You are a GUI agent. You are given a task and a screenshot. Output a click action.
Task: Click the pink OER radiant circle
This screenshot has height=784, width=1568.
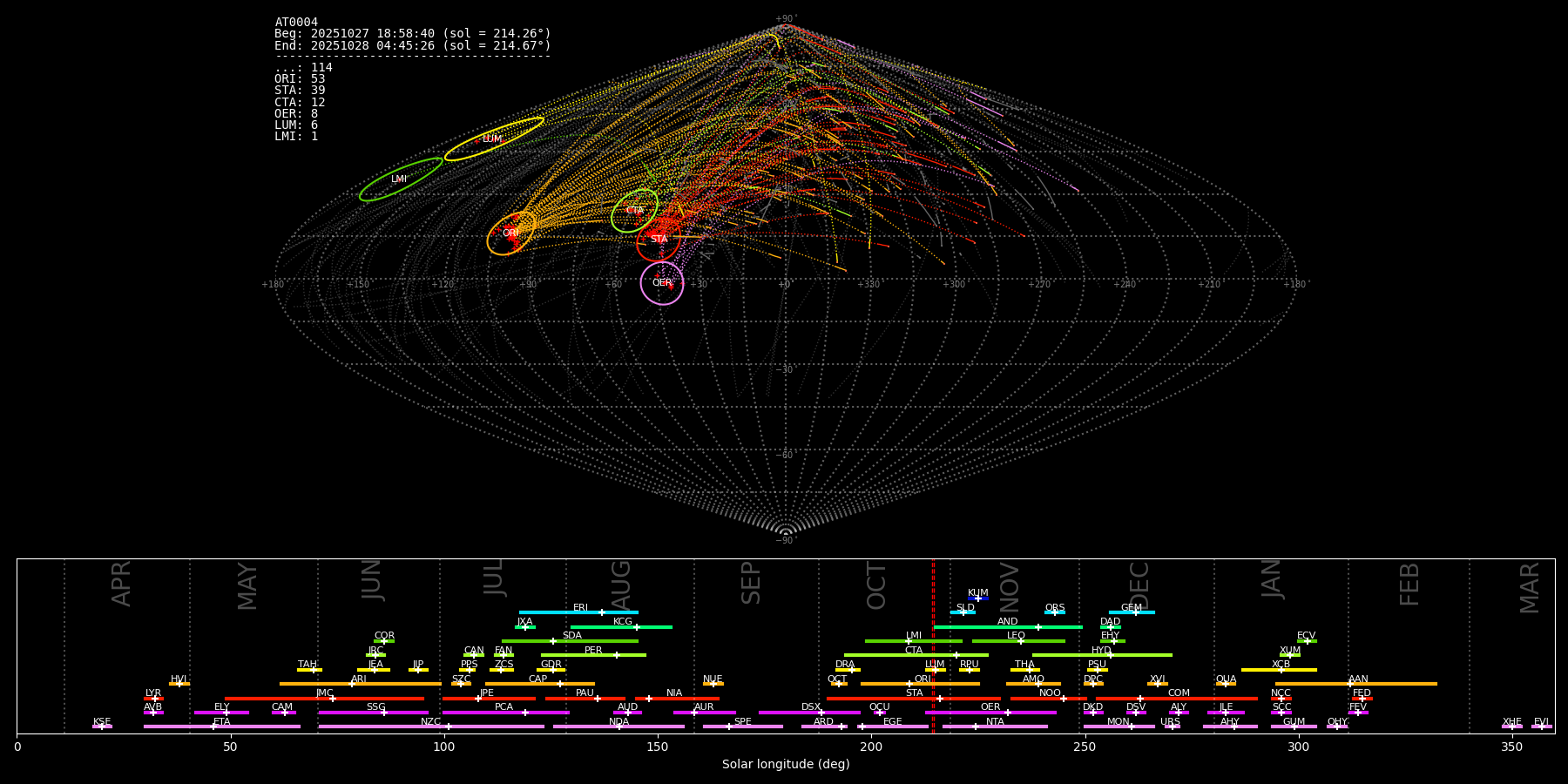click(662, 283)
